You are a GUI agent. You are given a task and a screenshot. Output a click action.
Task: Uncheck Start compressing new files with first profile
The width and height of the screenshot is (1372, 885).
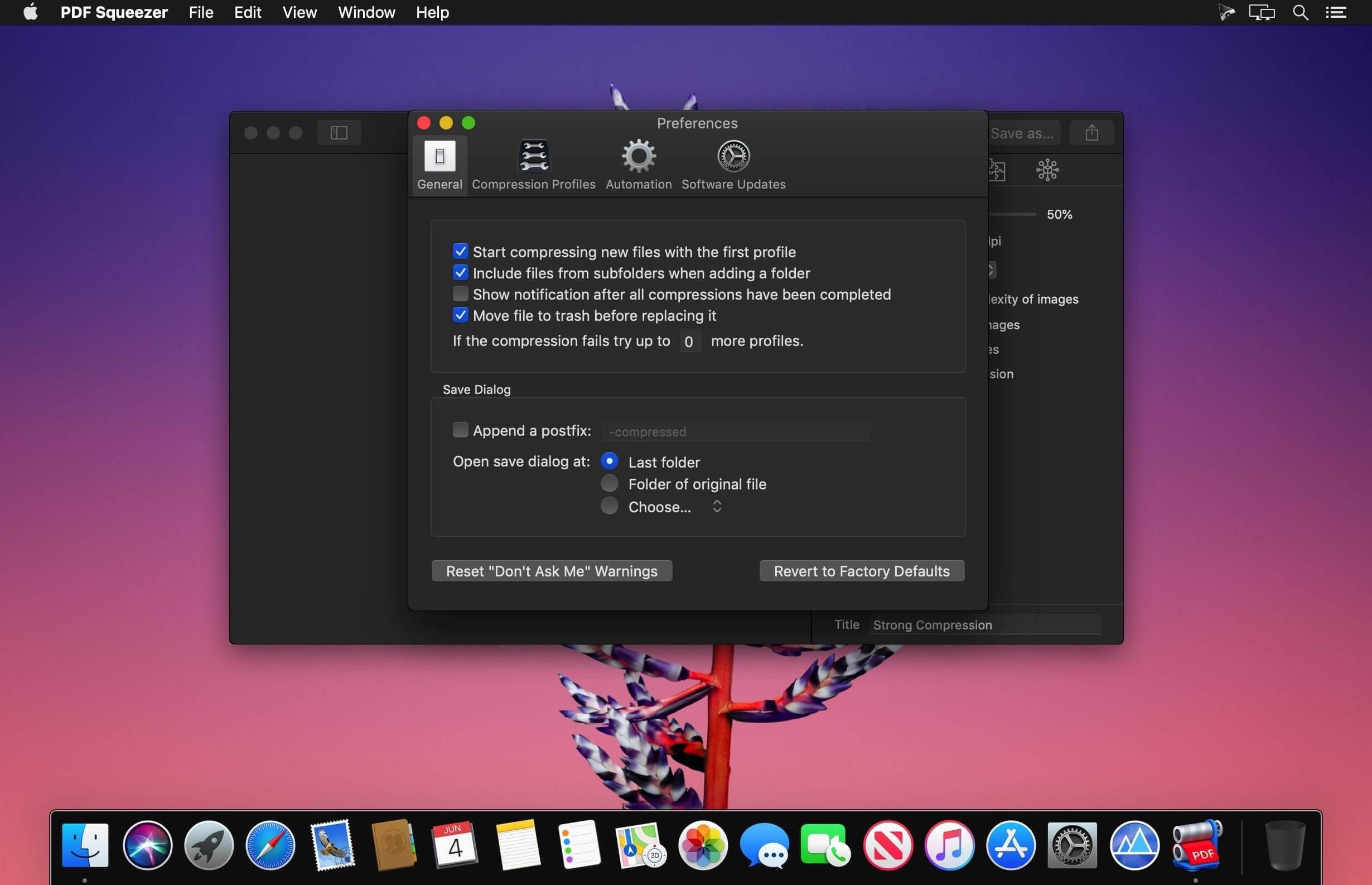tap(460, 251)
